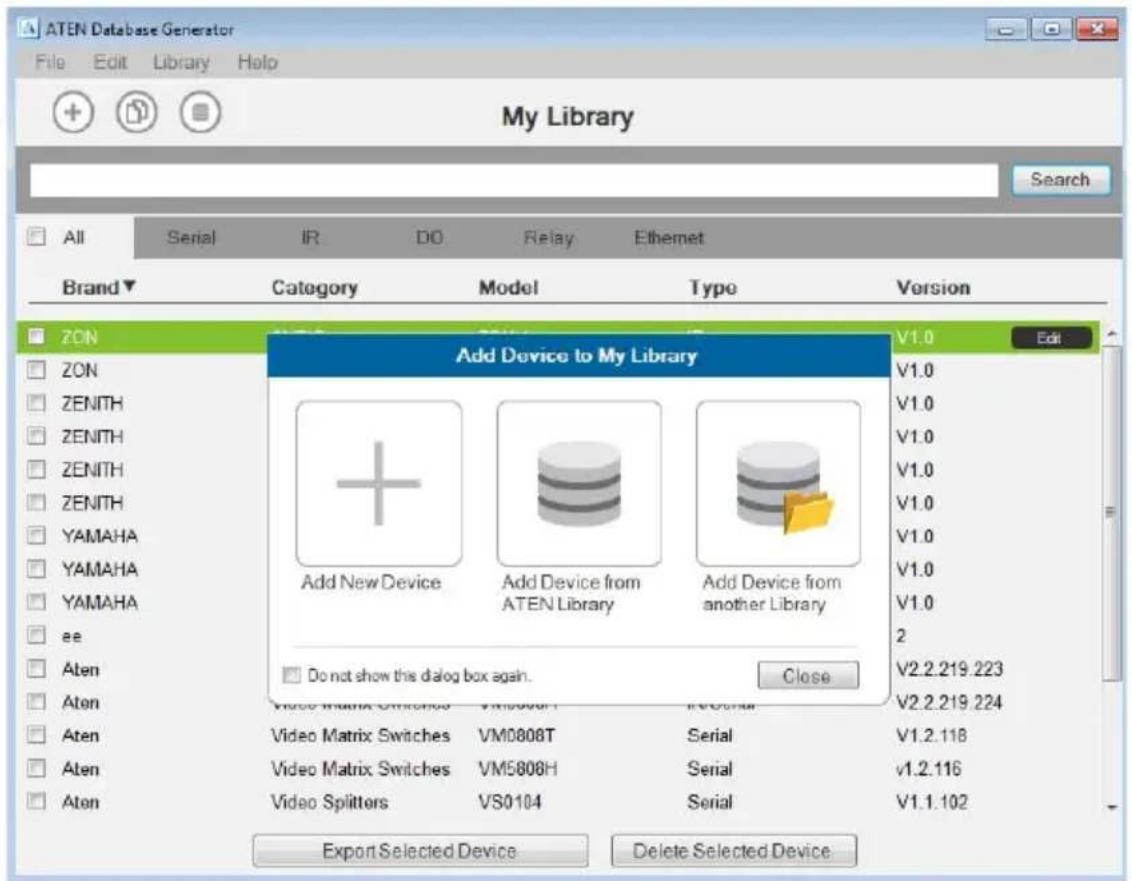Select the VM5808H model cell
Screen dimensions: 1132x881
click(518, 768)
